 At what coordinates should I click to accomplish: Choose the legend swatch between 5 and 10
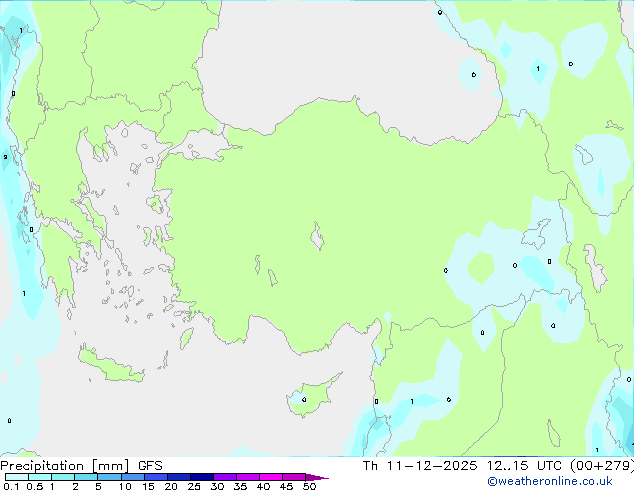click(109, 477)
